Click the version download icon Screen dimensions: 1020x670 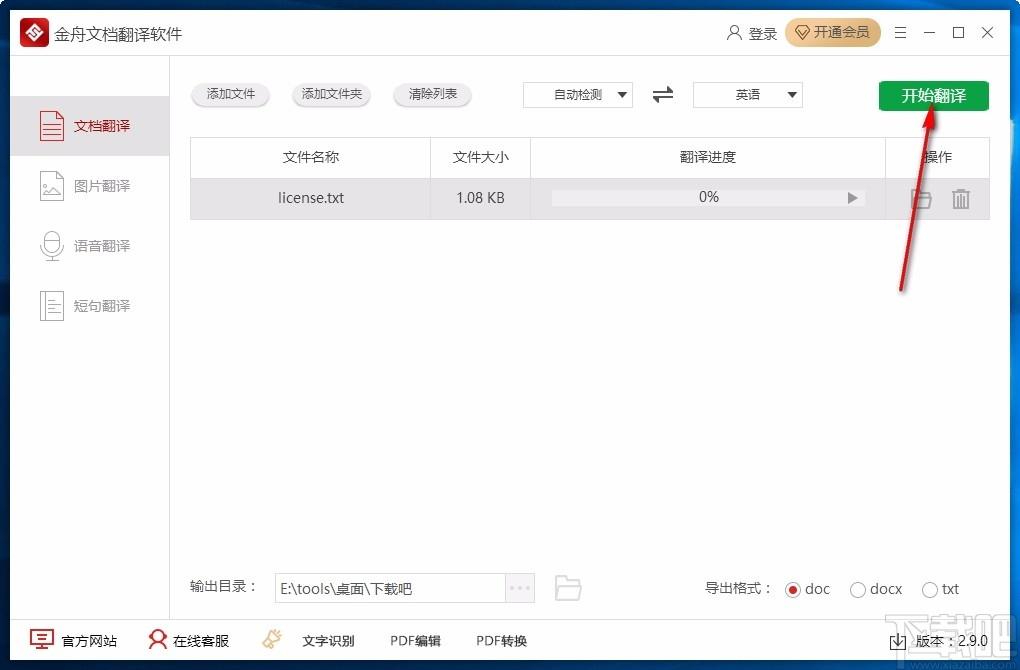(x=898, y=641)
